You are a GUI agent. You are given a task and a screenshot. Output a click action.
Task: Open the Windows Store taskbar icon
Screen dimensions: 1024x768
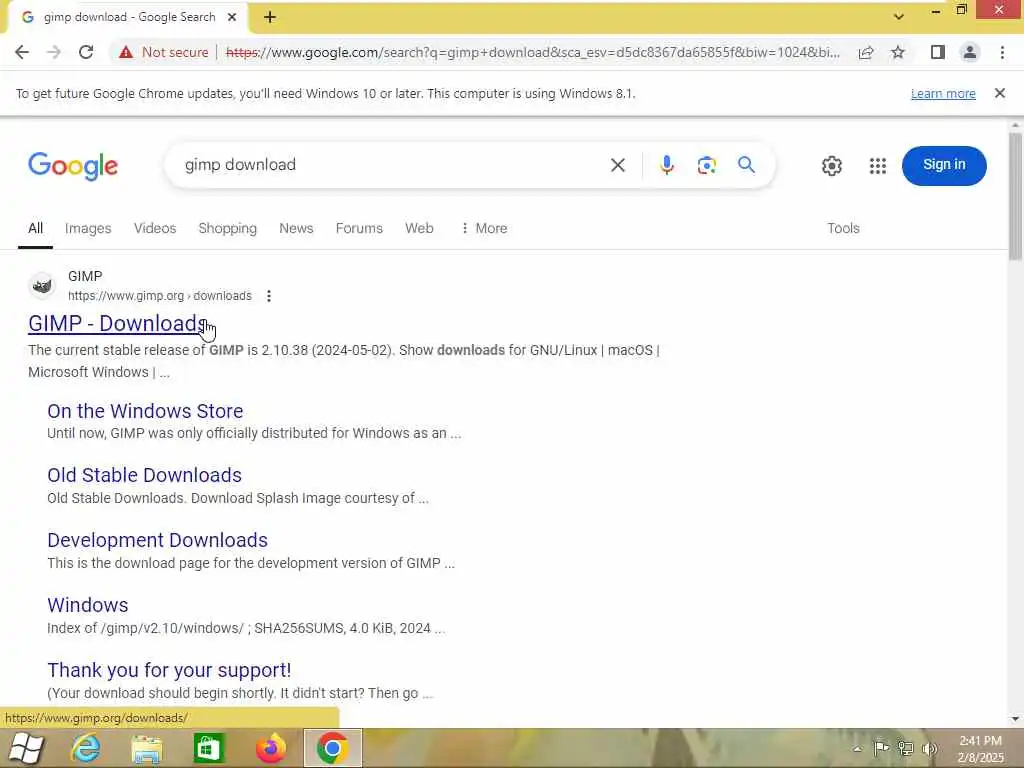pyautogui.click(x=208, y=748)
